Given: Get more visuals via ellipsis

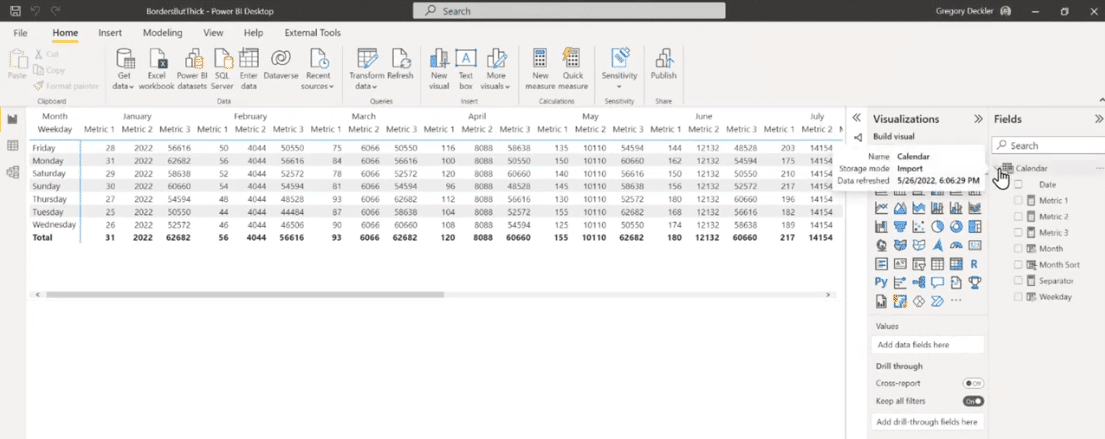Looking at the screenshot, I should coord(956,301).
